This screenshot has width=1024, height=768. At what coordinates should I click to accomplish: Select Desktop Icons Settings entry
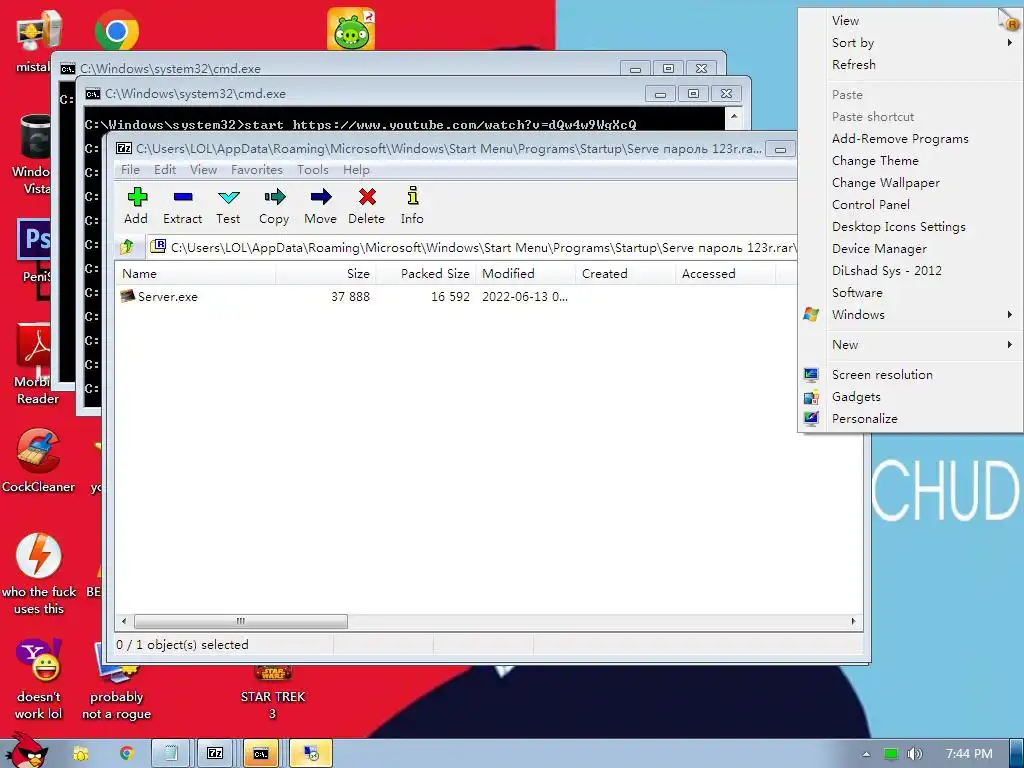coord(910,227)
